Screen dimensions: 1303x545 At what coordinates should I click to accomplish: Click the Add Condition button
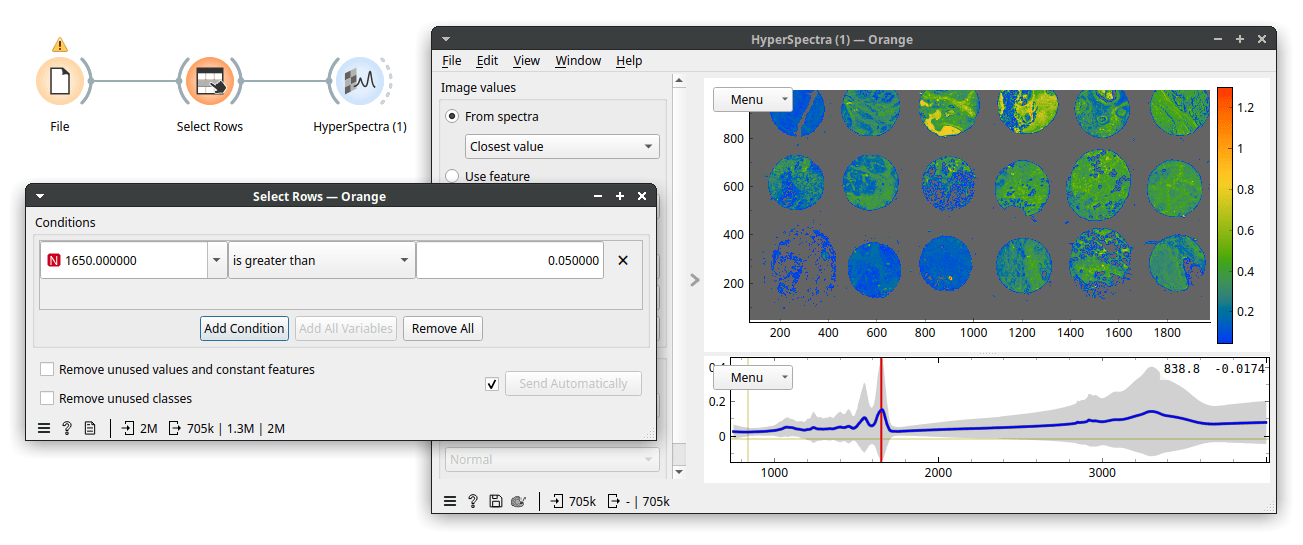click(245, 328)
